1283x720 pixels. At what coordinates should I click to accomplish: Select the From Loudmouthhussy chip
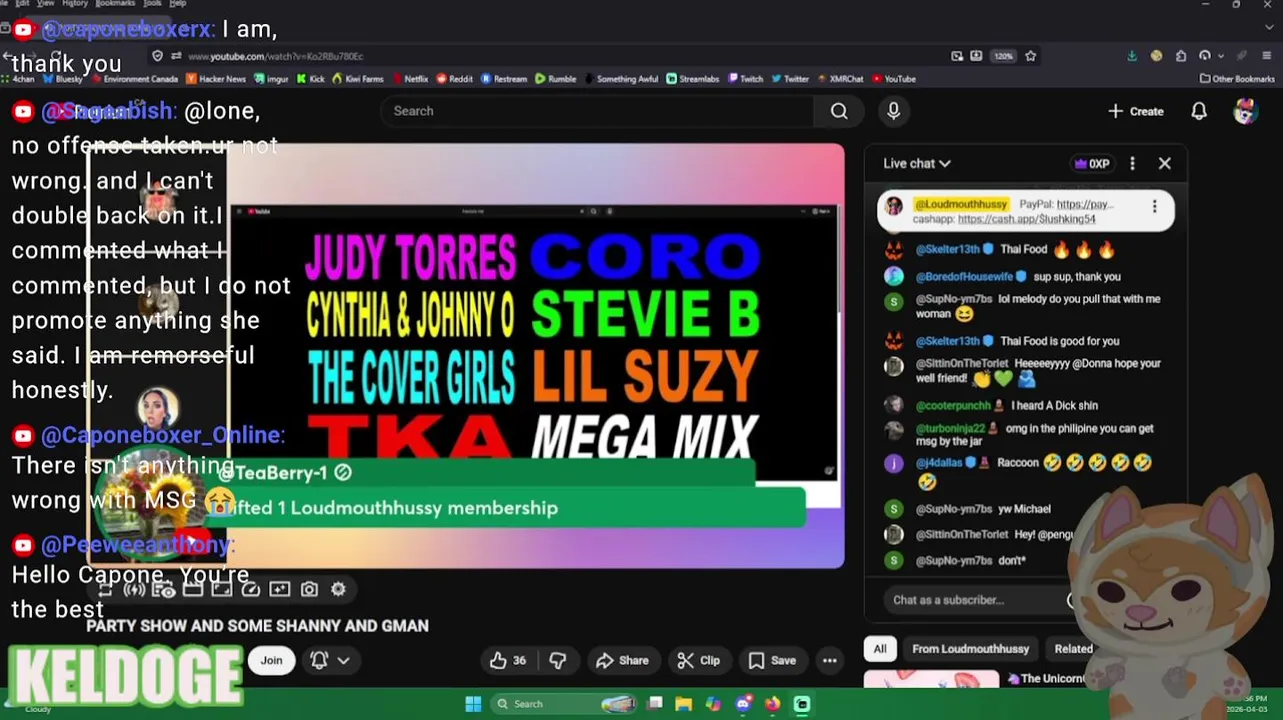pos(970,649)
